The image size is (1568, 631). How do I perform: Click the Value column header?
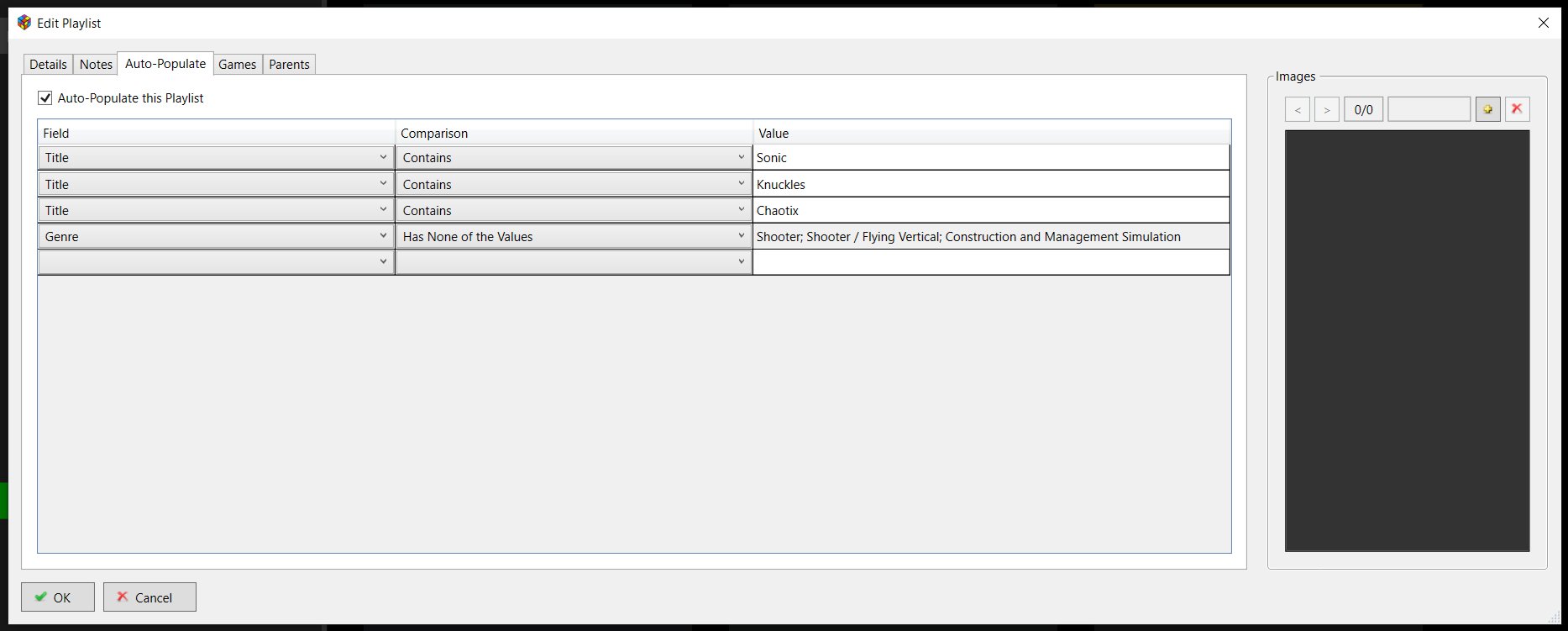(x=992, y=133)
